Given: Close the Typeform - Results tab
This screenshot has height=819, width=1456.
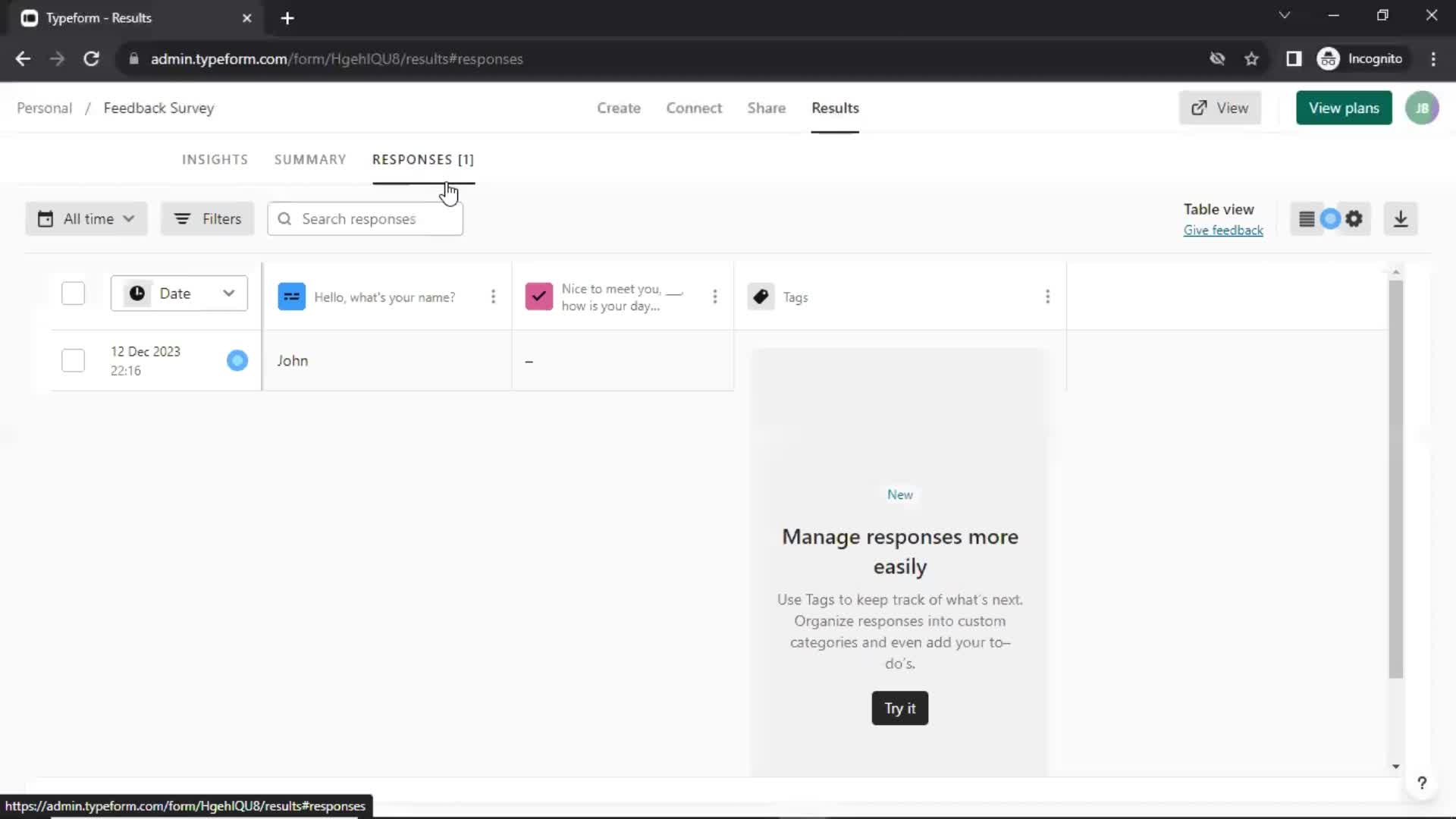Looking at the screenshot, I should point(246,18).
